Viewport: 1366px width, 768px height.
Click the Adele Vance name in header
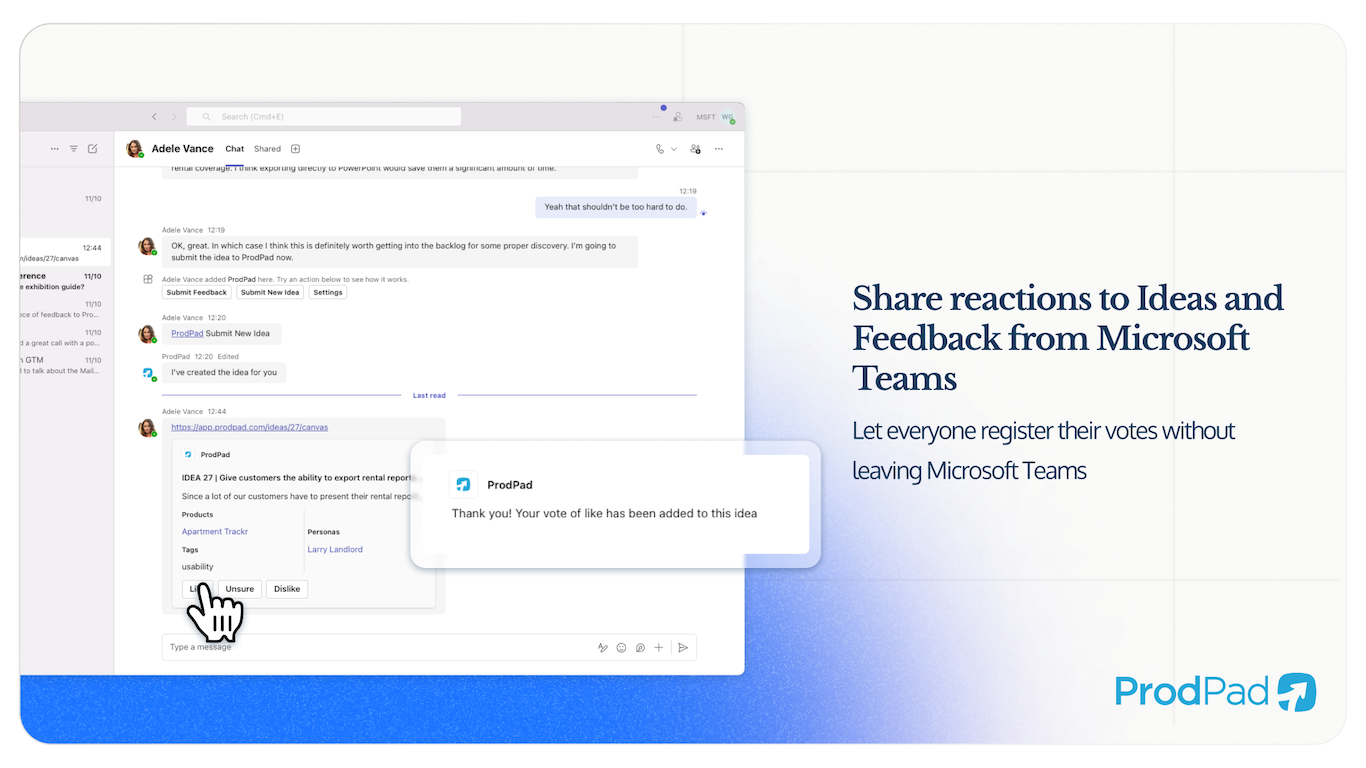pos(183,149)
